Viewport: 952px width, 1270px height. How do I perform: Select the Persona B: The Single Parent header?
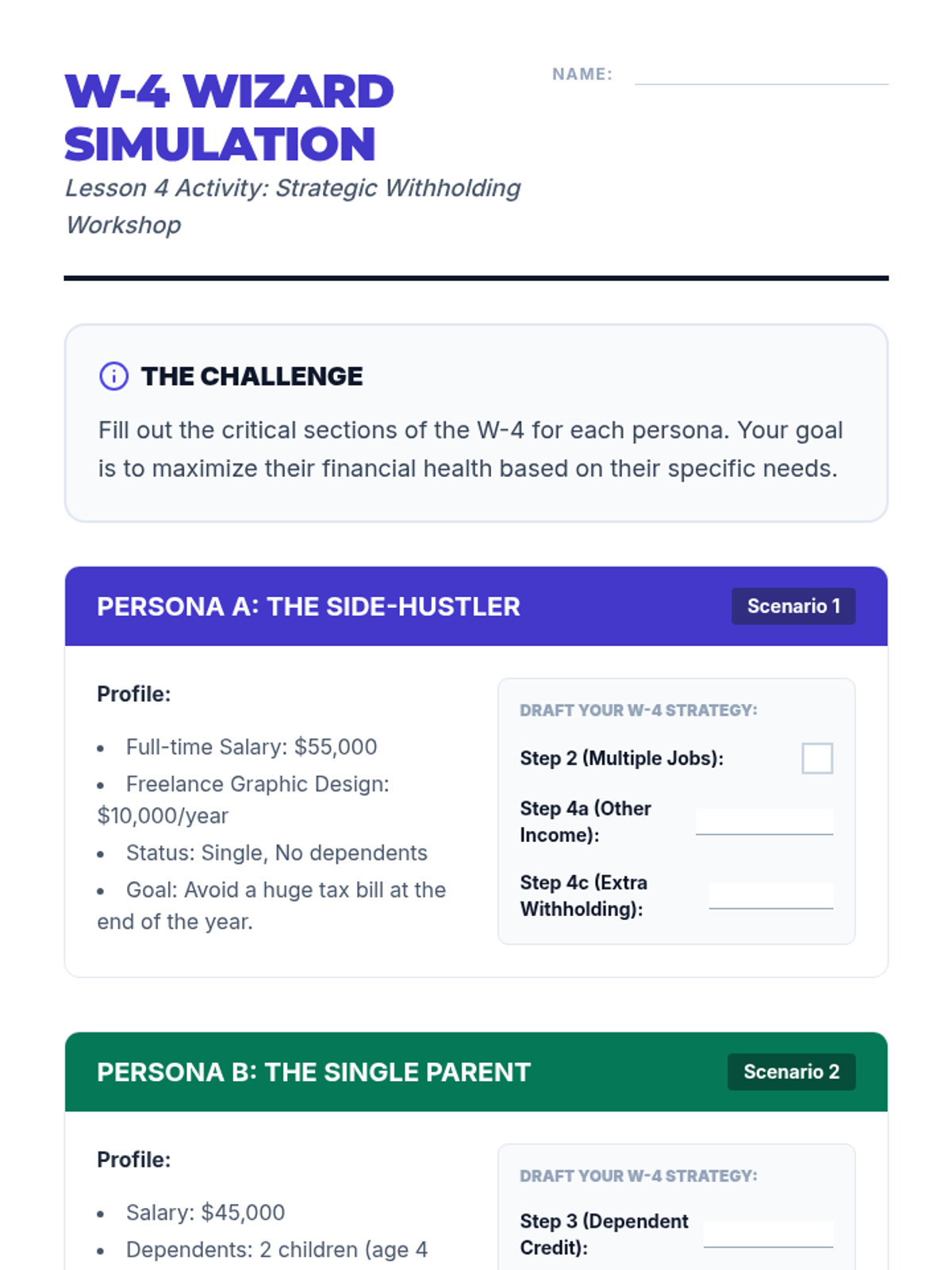coord(476,1072)
